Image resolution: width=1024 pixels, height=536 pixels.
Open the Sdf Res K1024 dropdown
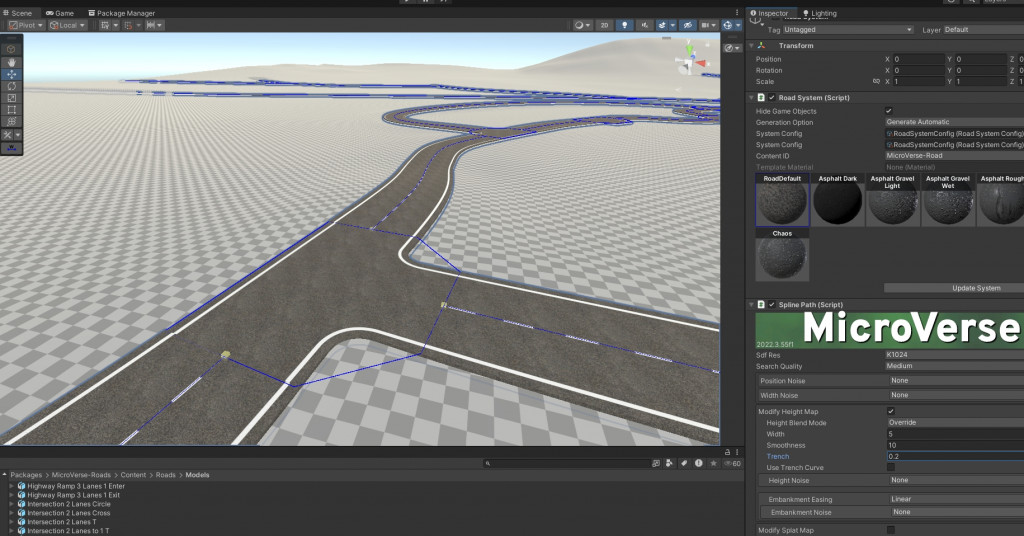pyautogui.click(x=954, y=355)
